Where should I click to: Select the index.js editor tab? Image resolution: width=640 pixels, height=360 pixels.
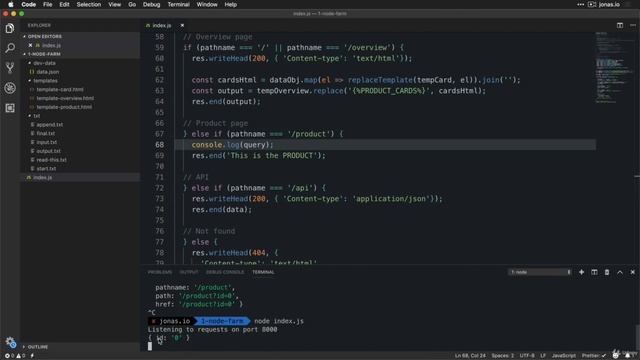(x=162, y=25)
